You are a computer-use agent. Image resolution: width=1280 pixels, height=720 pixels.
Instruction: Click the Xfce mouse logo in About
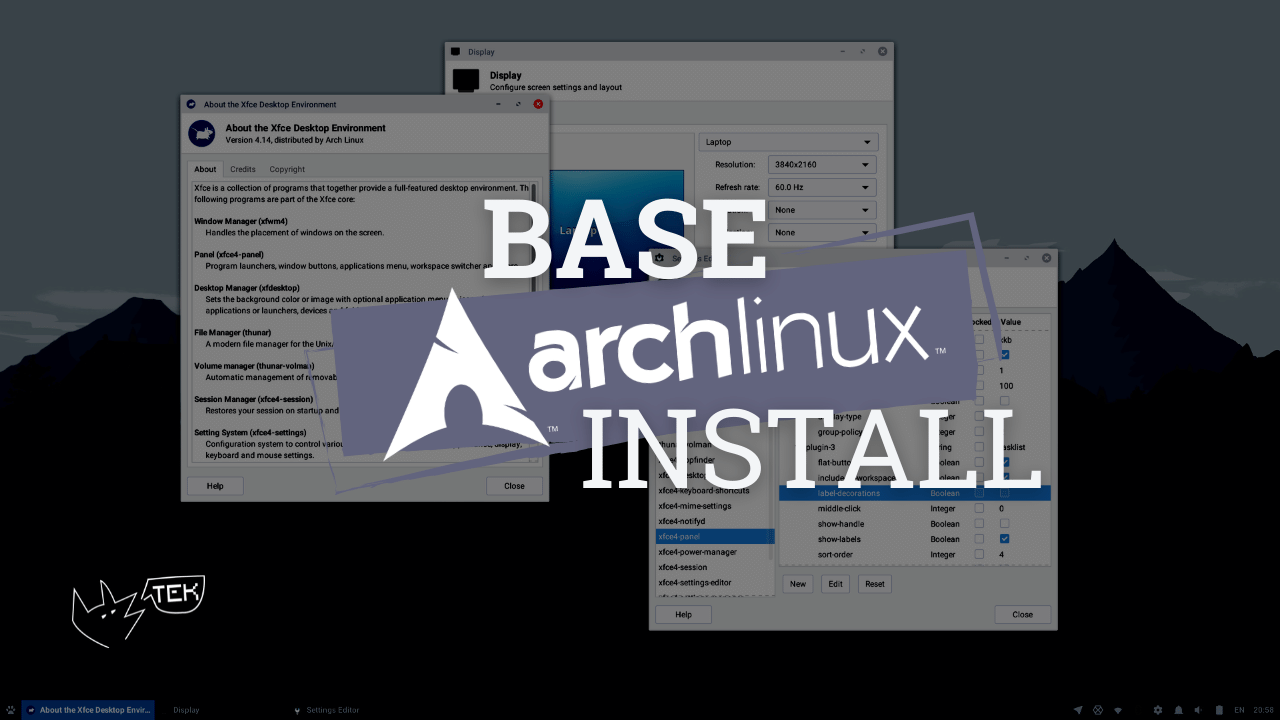tap(202, 133)
